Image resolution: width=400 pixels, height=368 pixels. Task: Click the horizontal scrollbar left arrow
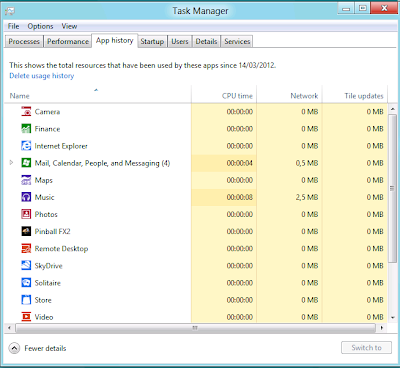pyautogui.click(x=9, y=328)
